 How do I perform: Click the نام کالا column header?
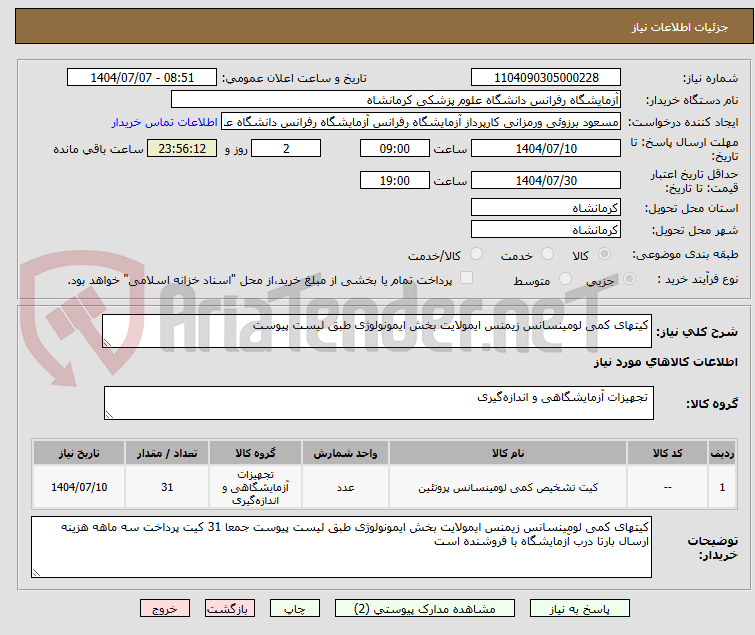click(508, 453)
